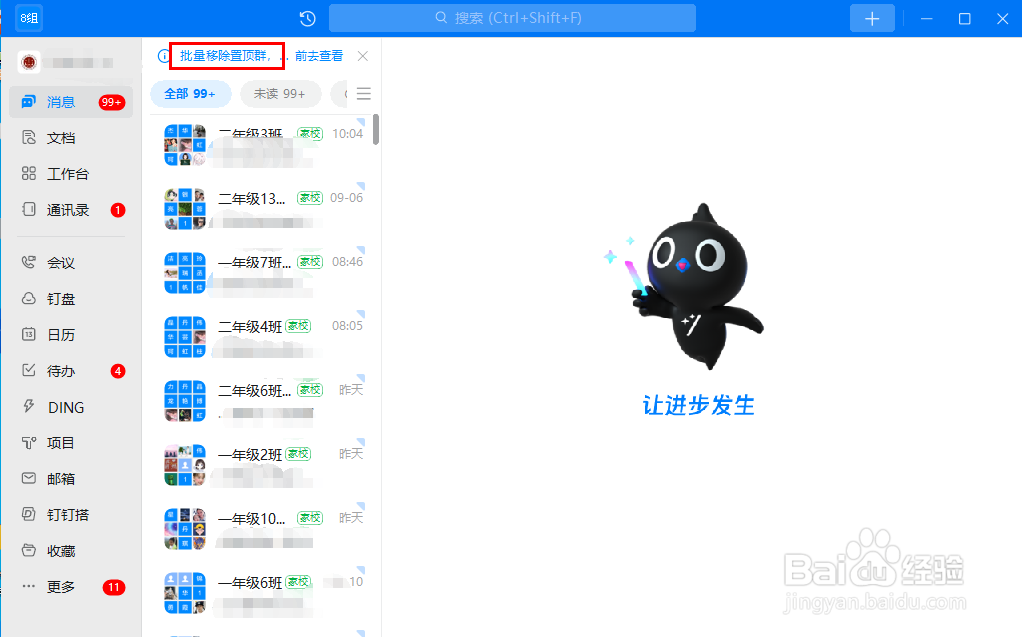The image size is (1022, 637).
Task: Open the 文档 documents section
Action: pos(71,138)
